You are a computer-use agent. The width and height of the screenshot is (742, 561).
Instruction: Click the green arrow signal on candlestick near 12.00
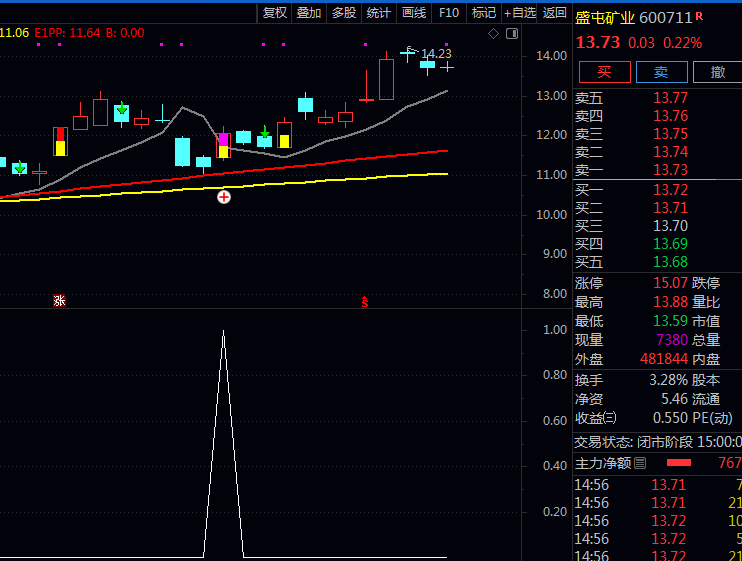pyautogui.click(x=265, y=131)
